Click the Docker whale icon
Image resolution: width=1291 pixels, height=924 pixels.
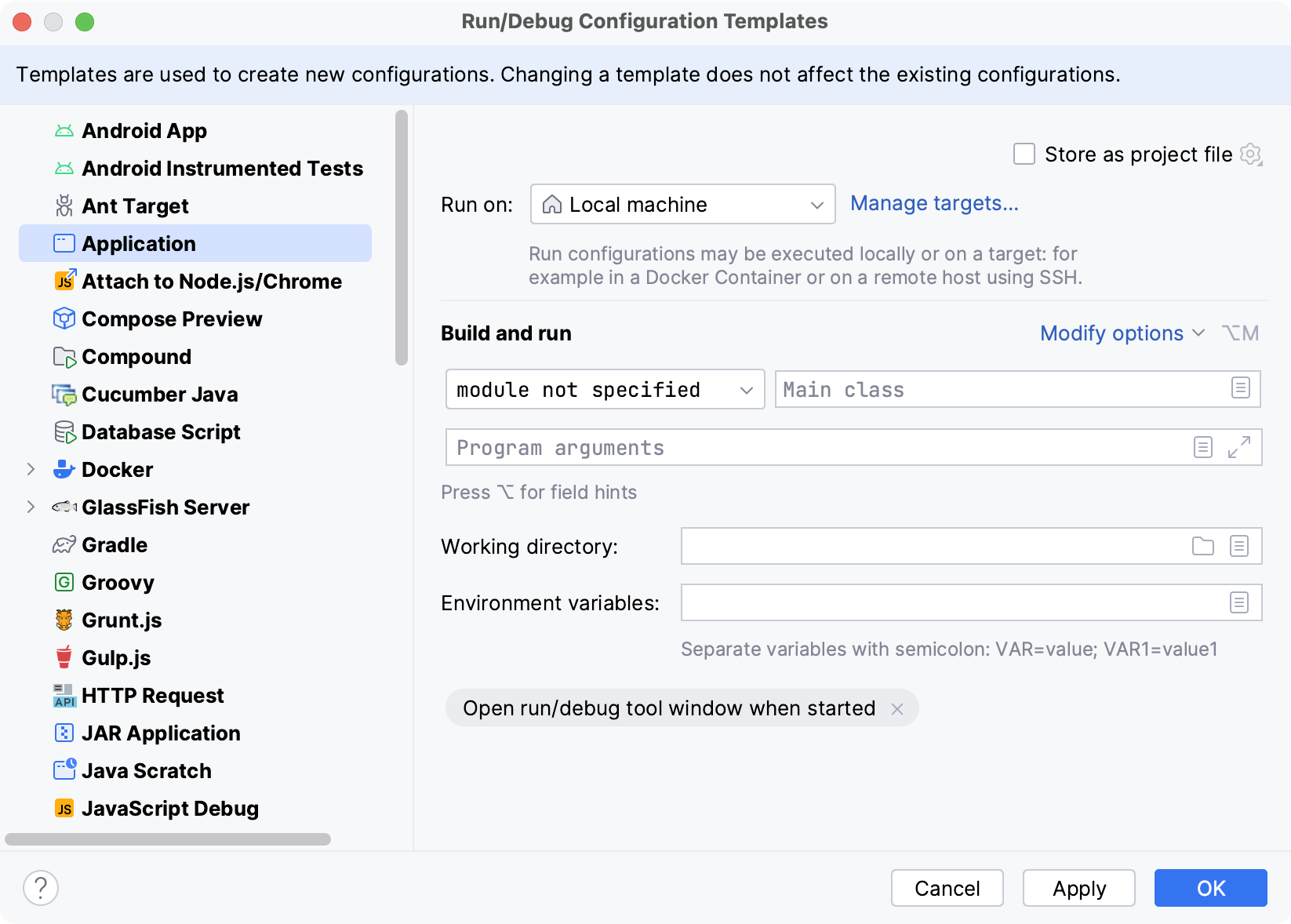pyautogui.click(x=64, y=469)
